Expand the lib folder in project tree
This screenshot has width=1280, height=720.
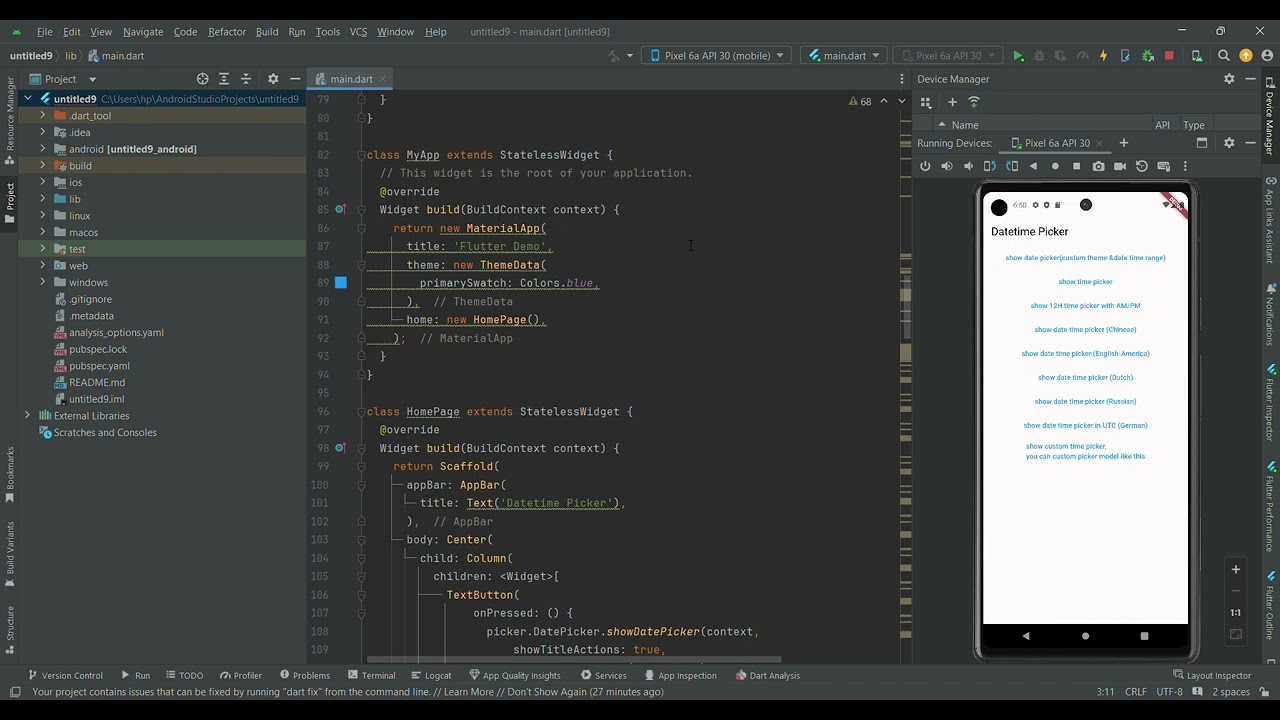click(x=43, y=199)
